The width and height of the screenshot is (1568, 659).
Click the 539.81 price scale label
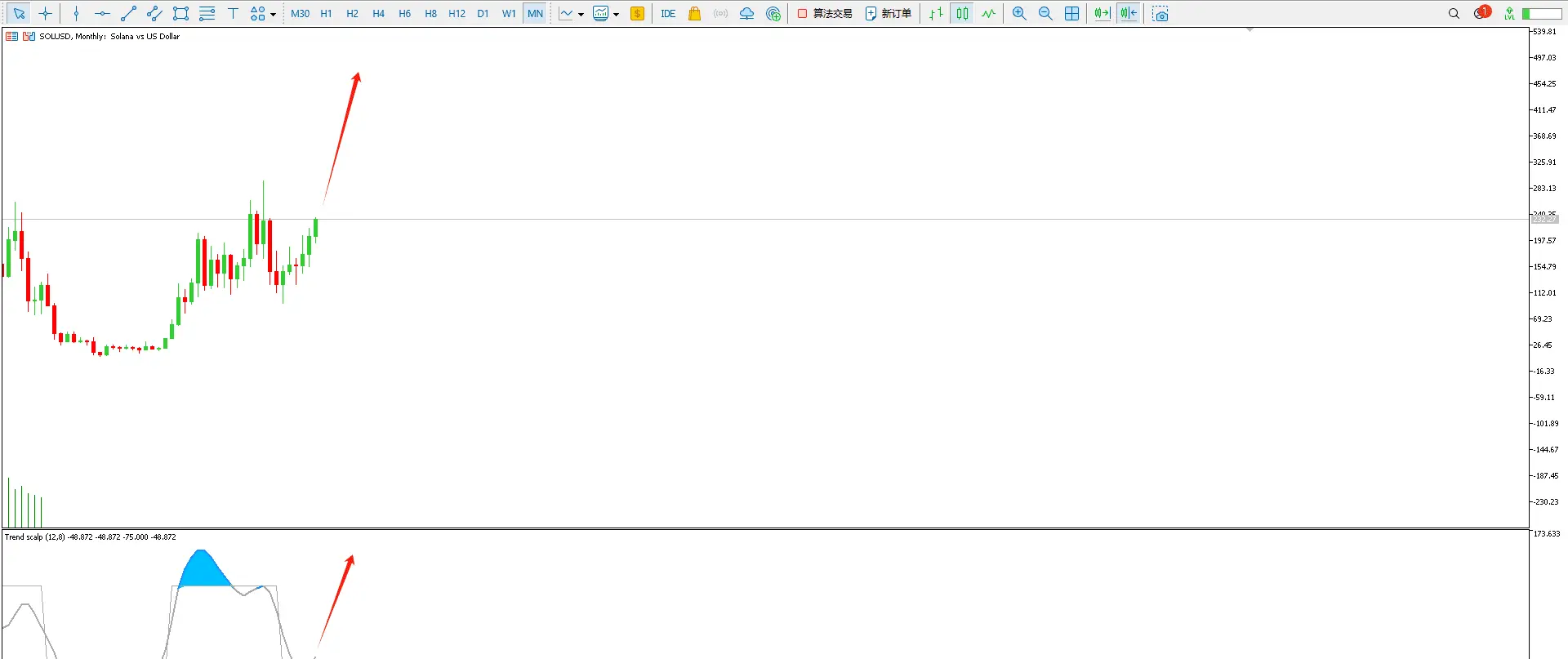1544,32
